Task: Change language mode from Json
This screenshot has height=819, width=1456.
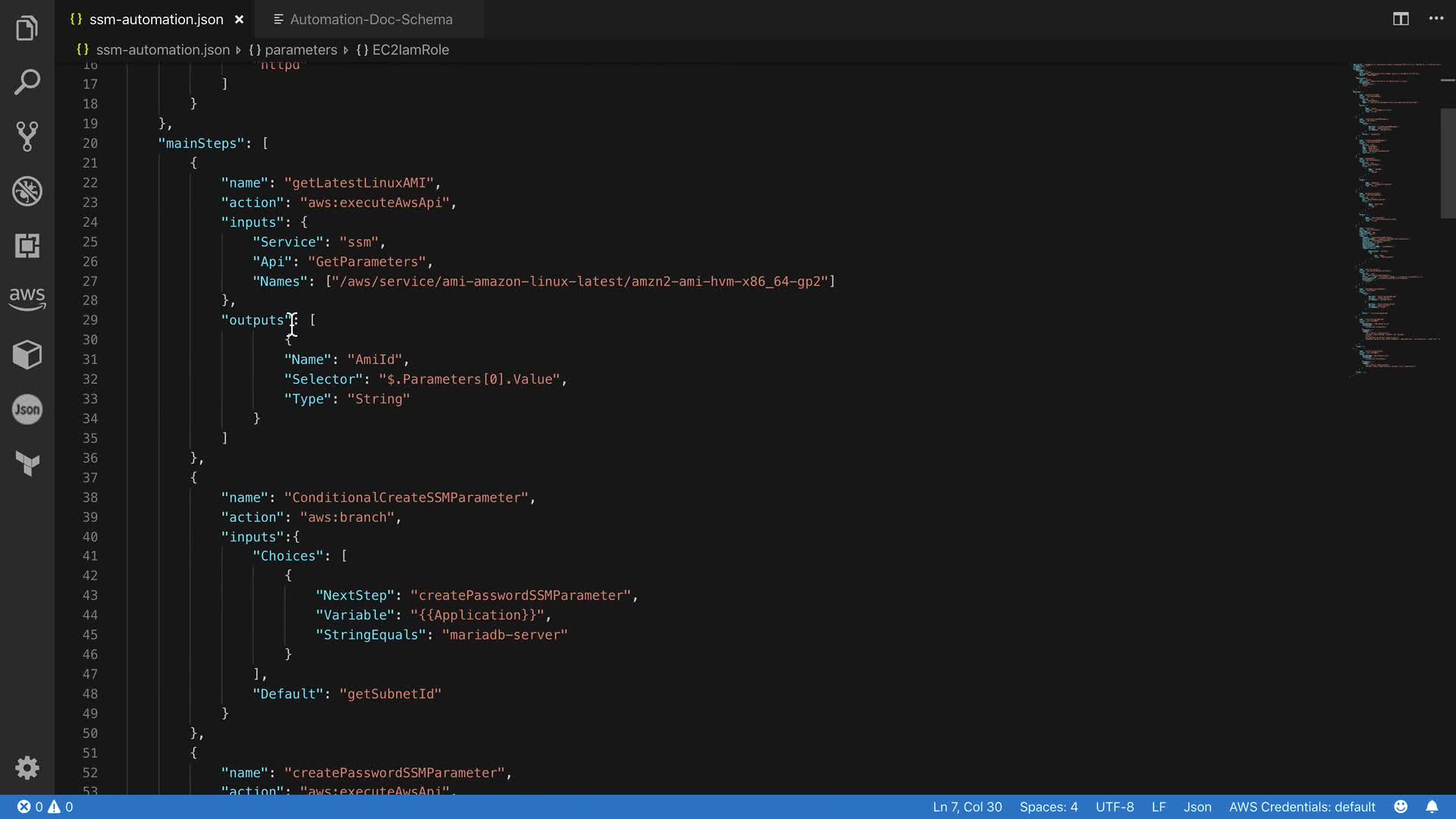Action: [1197, 807]
